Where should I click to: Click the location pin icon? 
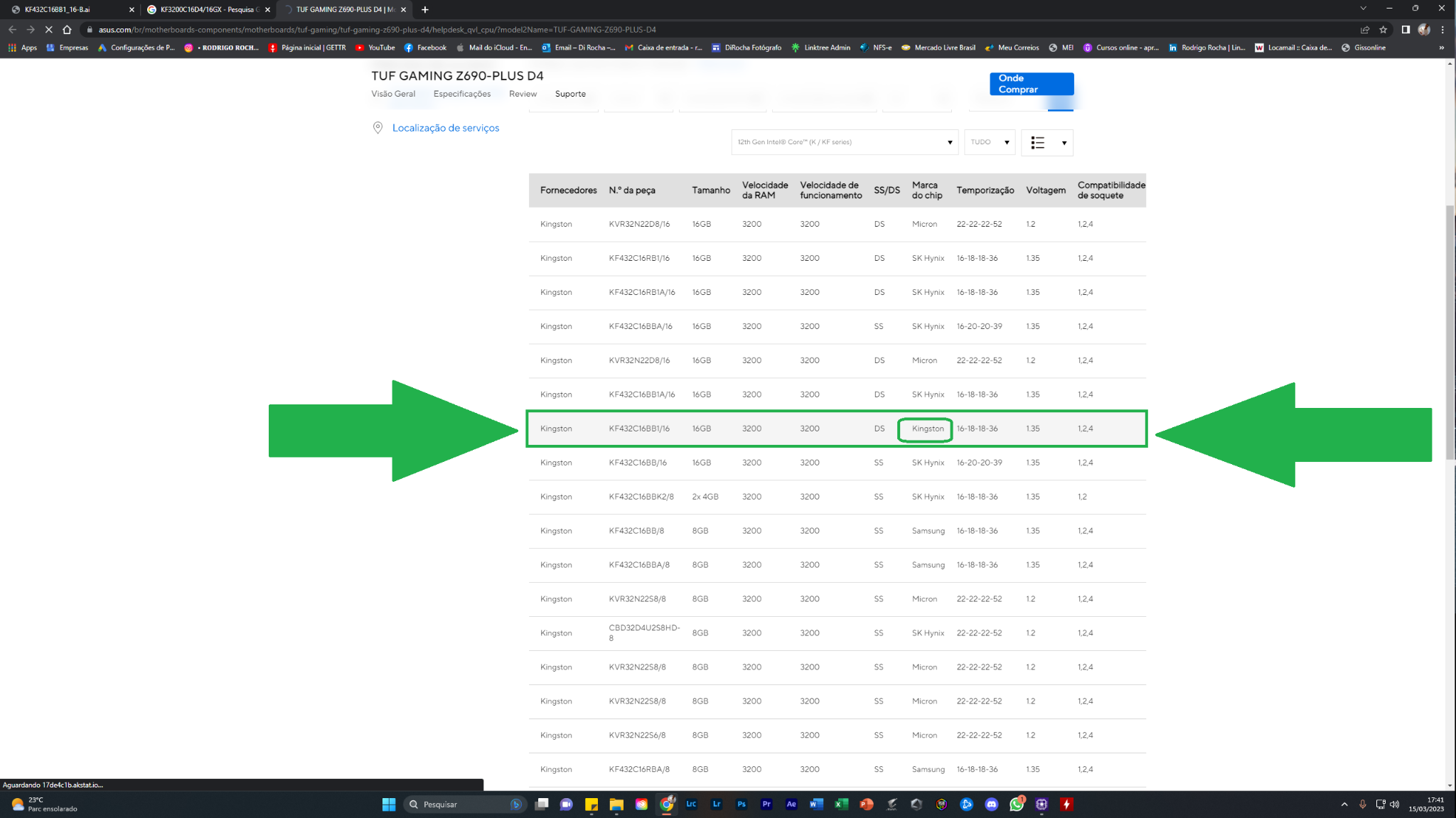tap(378, 128)
